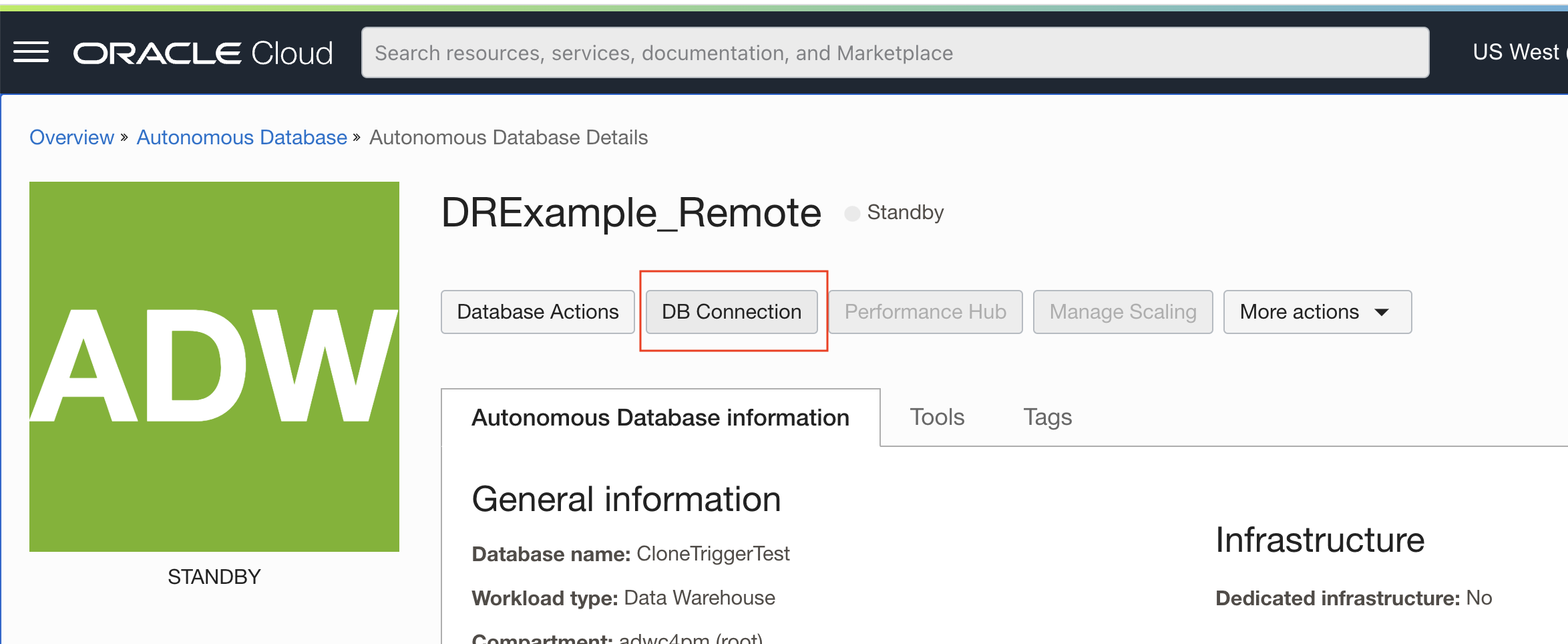Click into the resources search field
This screenshot has height=644, width=1568.
click(x=895, y=53)
